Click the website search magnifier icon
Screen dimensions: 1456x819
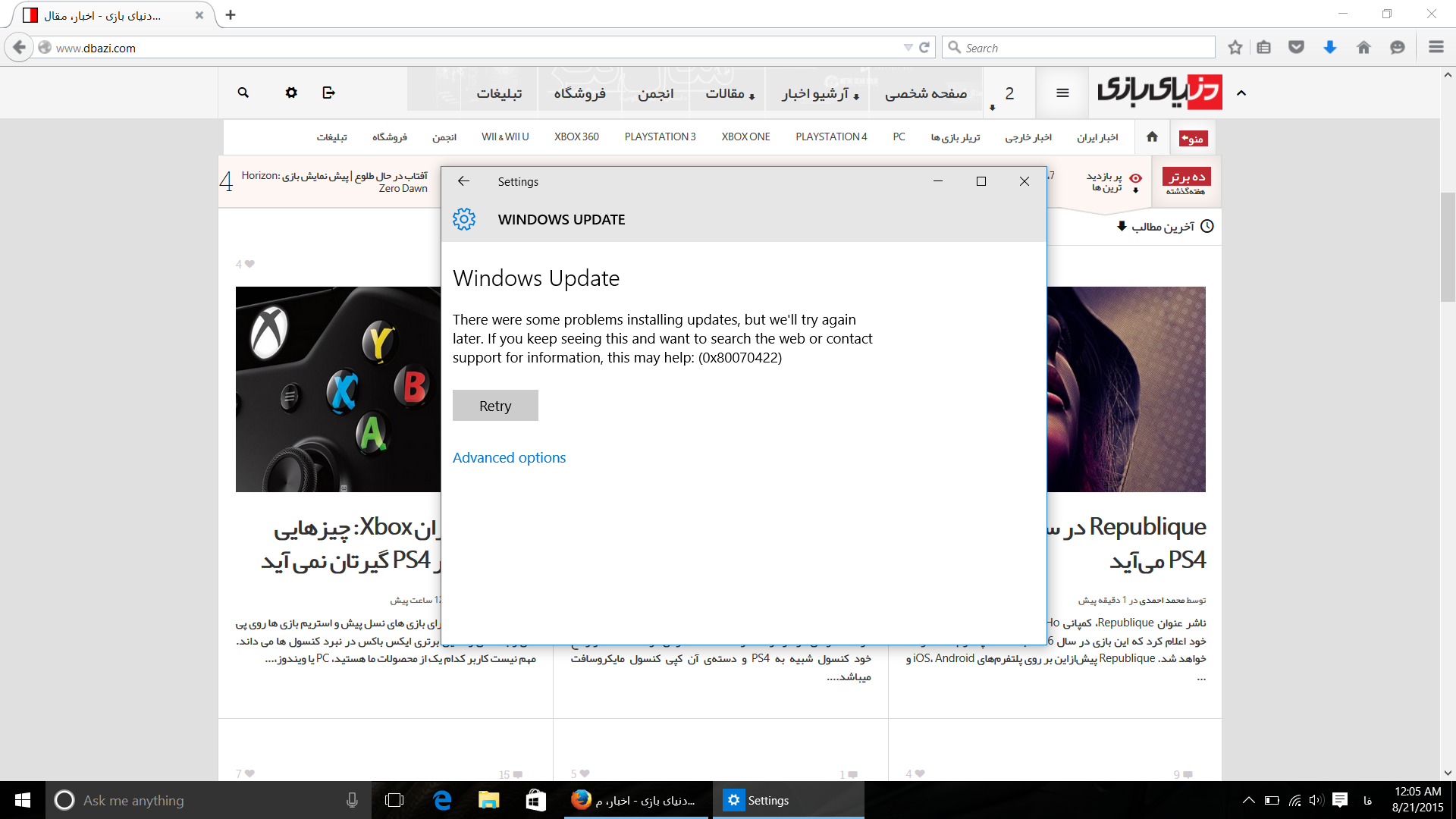click(243, 93)
